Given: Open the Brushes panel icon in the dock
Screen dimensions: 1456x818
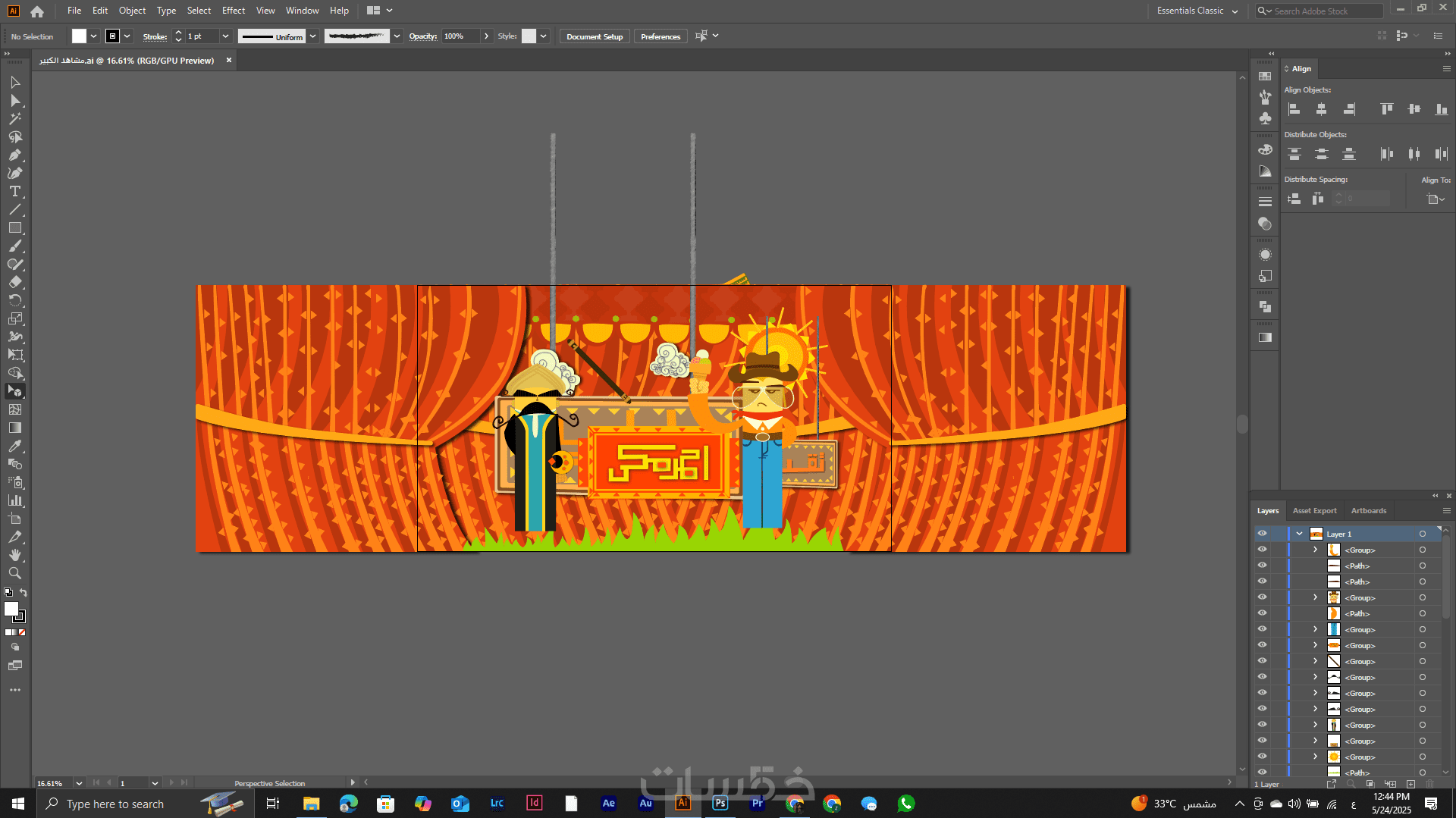Looking at the screenshot, I should (x=1265, y=97).
